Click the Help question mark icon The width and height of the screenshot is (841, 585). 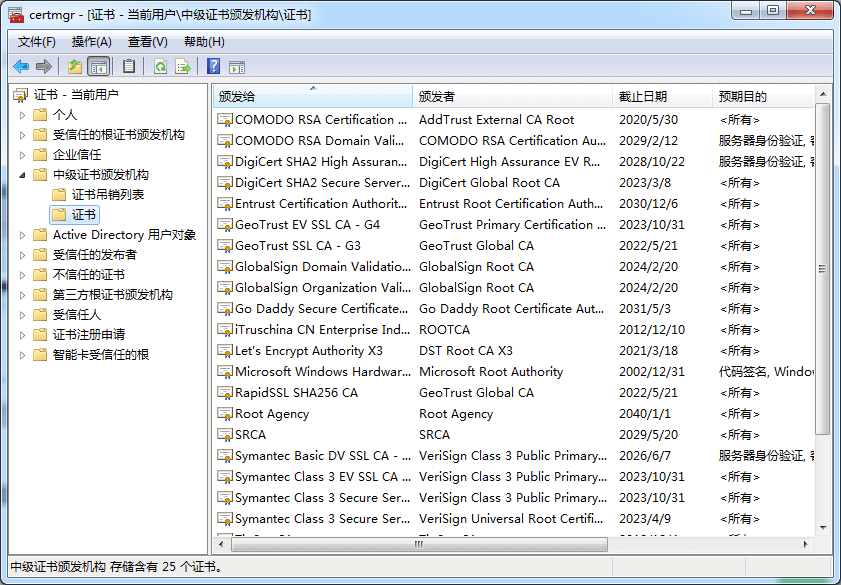pos(213,66)
